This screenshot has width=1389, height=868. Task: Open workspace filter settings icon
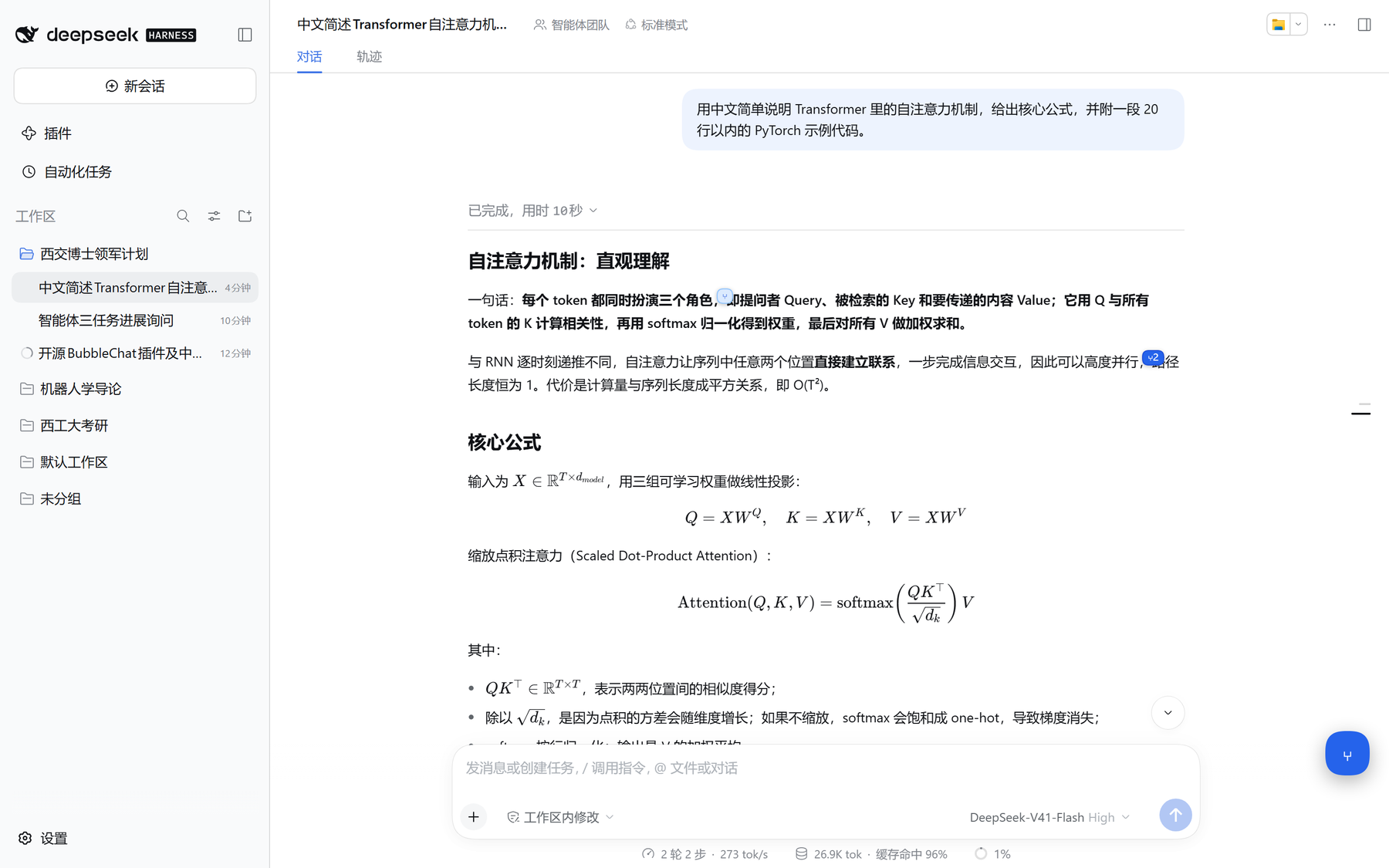pyautogui.click(x=214, y=216)
